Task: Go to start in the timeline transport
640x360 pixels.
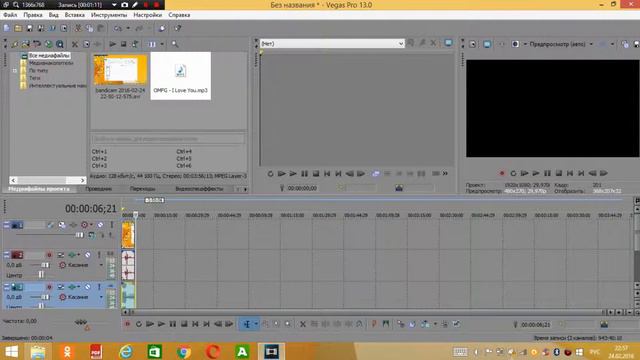Action: (196, 324)
